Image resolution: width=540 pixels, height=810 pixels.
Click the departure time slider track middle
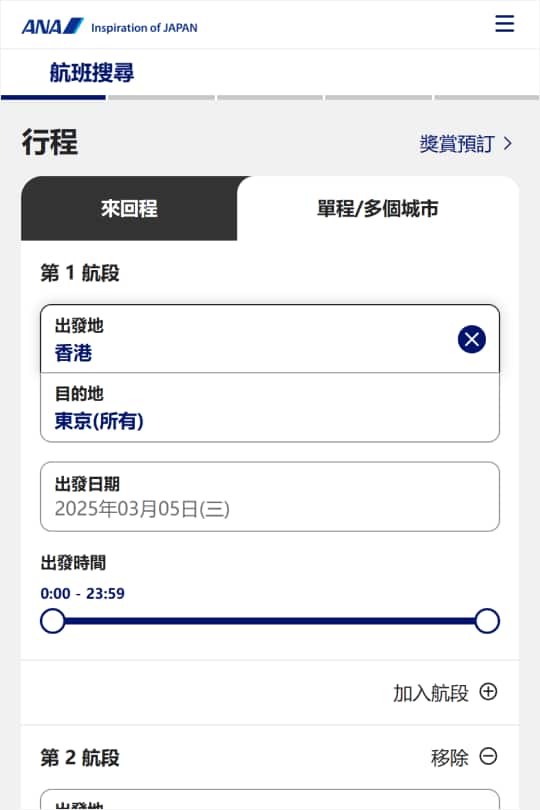pyautogui.click(x=270, y=621)
